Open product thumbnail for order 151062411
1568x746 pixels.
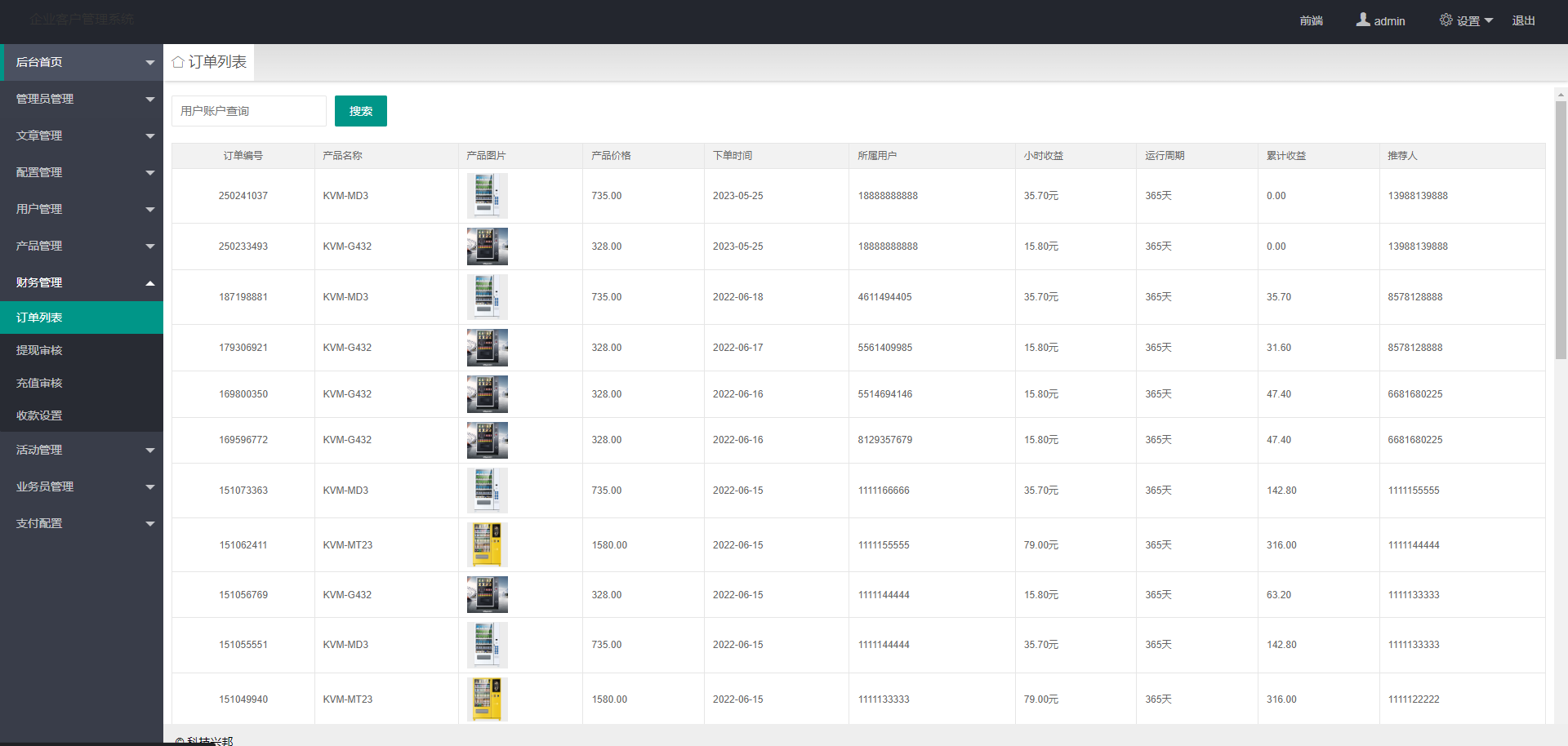click(x=488, y=545)
